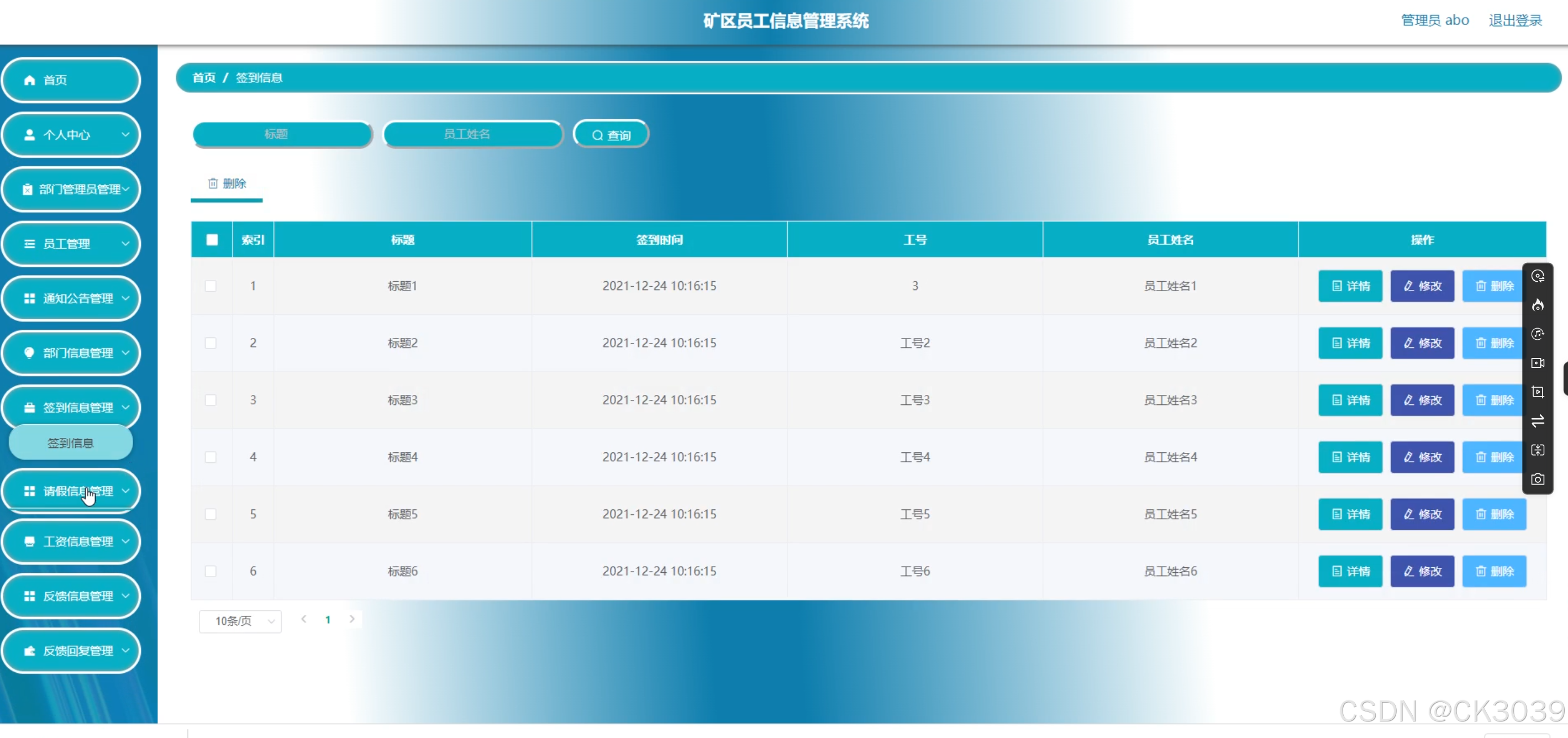Click the flame disc burn icon
Image resolution: width=1568 pixels, height=738 pixels.
(1538, 305)
